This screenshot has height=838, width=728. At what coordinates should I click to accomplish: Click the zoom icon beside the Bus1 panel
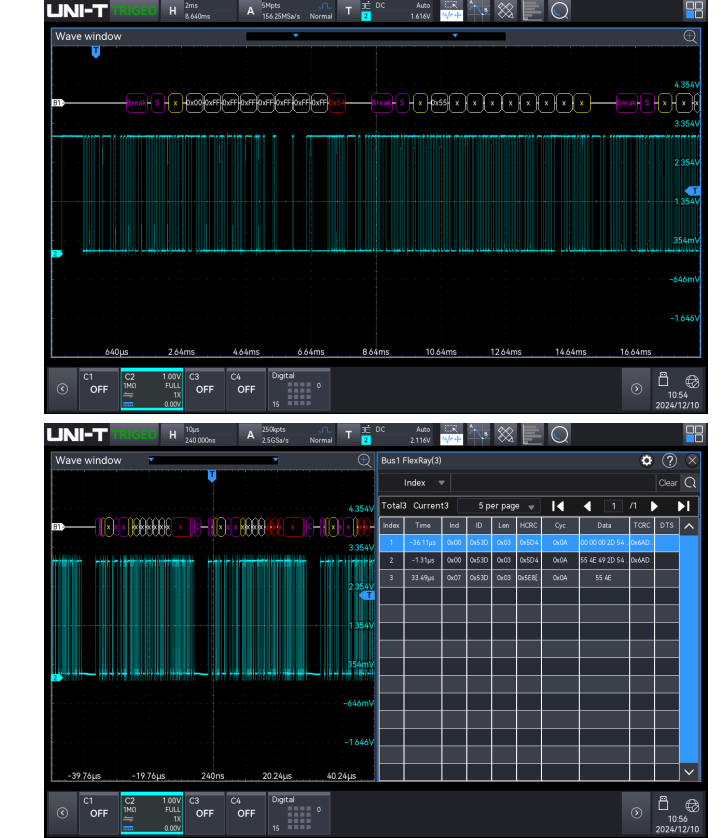(x=365, y=460)
